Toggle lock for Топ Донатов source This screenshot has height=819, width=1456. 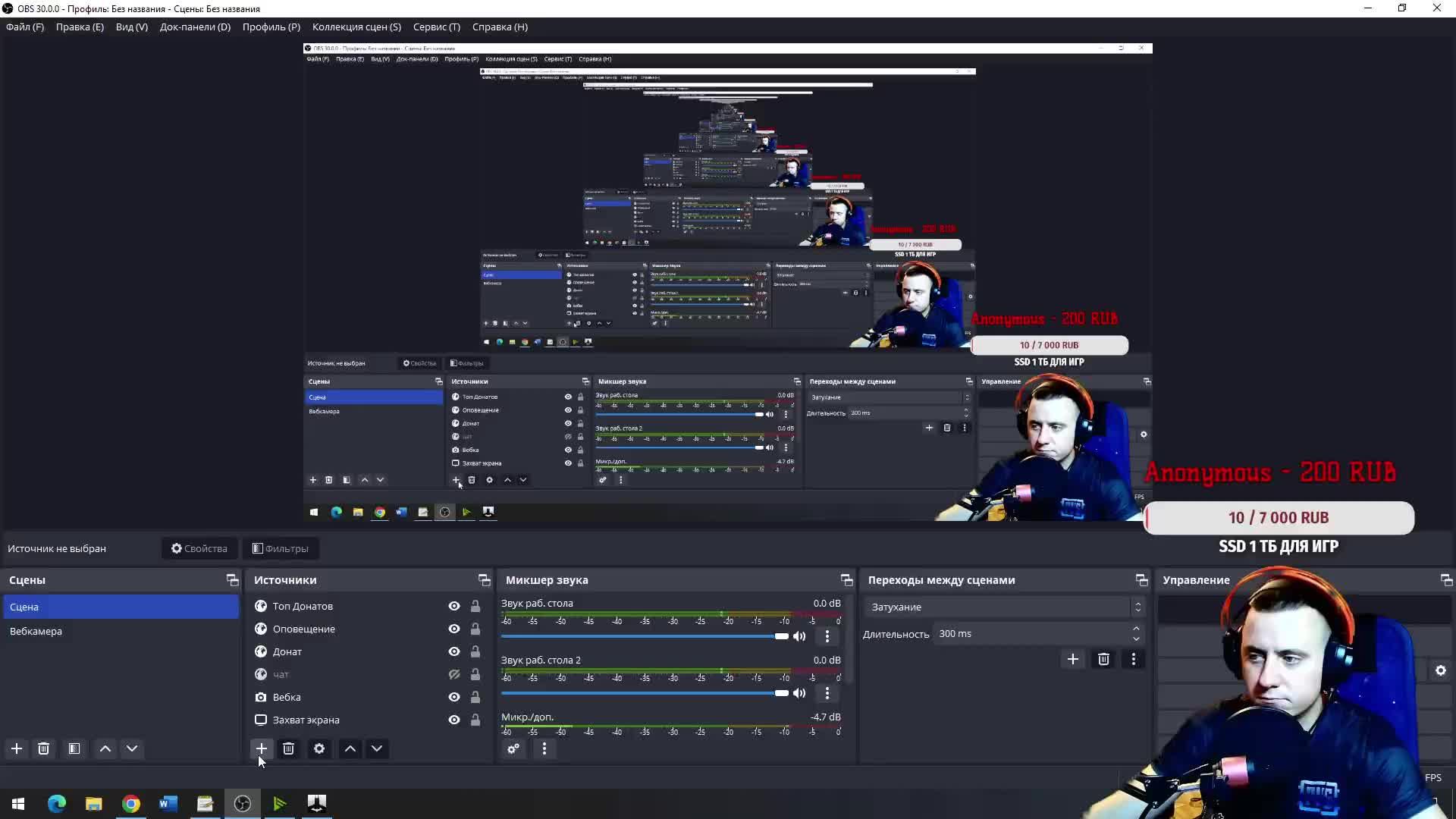[475, 606]
